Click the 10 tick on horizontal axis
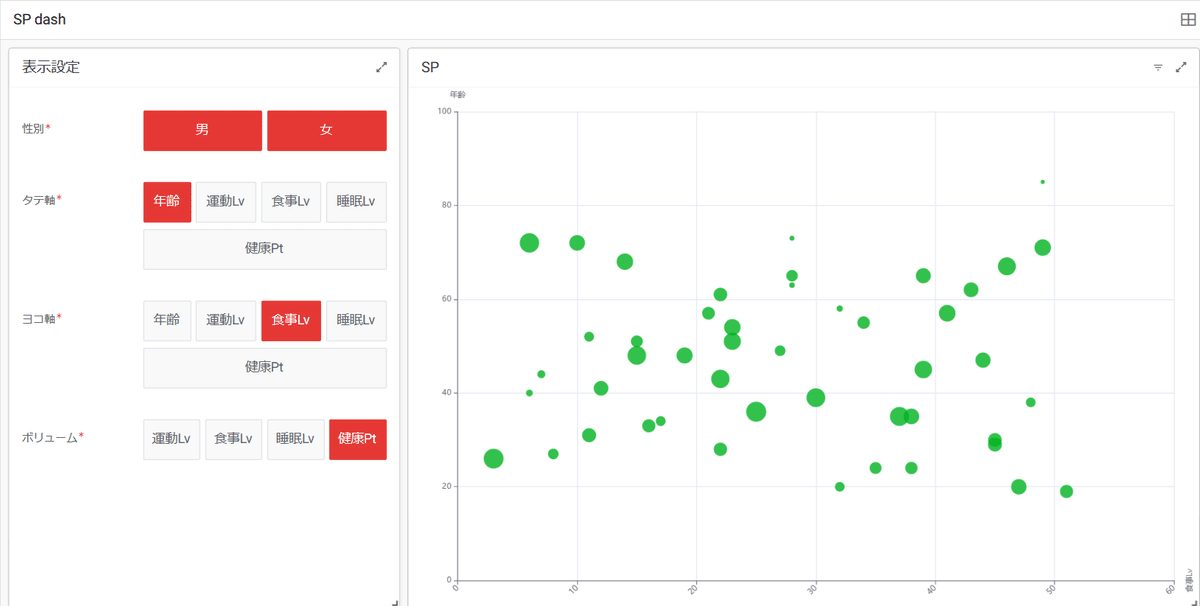Screen dimensions: 1200x606 575,589
